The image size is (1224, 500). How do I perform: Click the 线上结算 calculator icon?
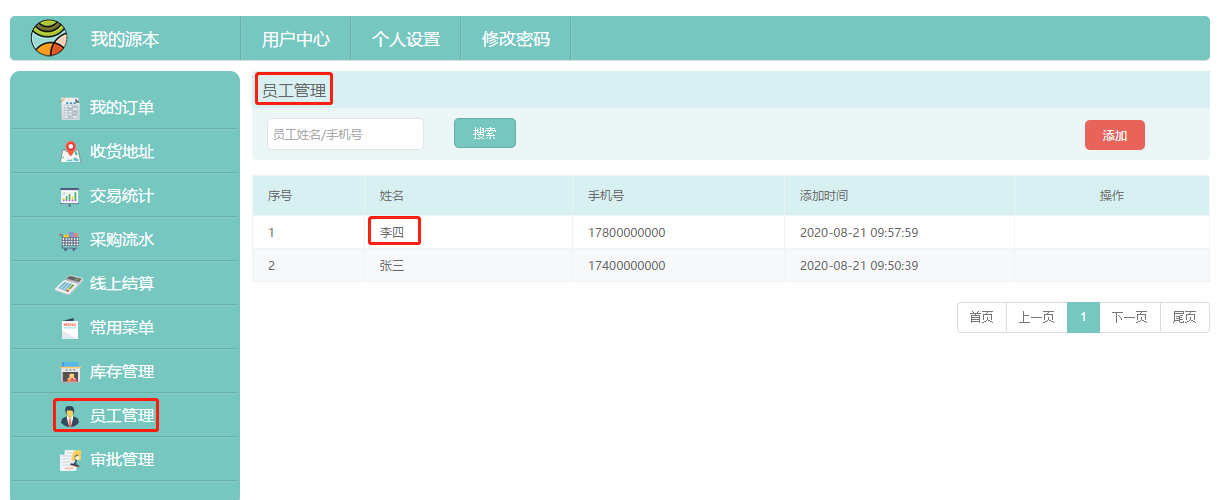pyautogui.click(x=68, y=284)
